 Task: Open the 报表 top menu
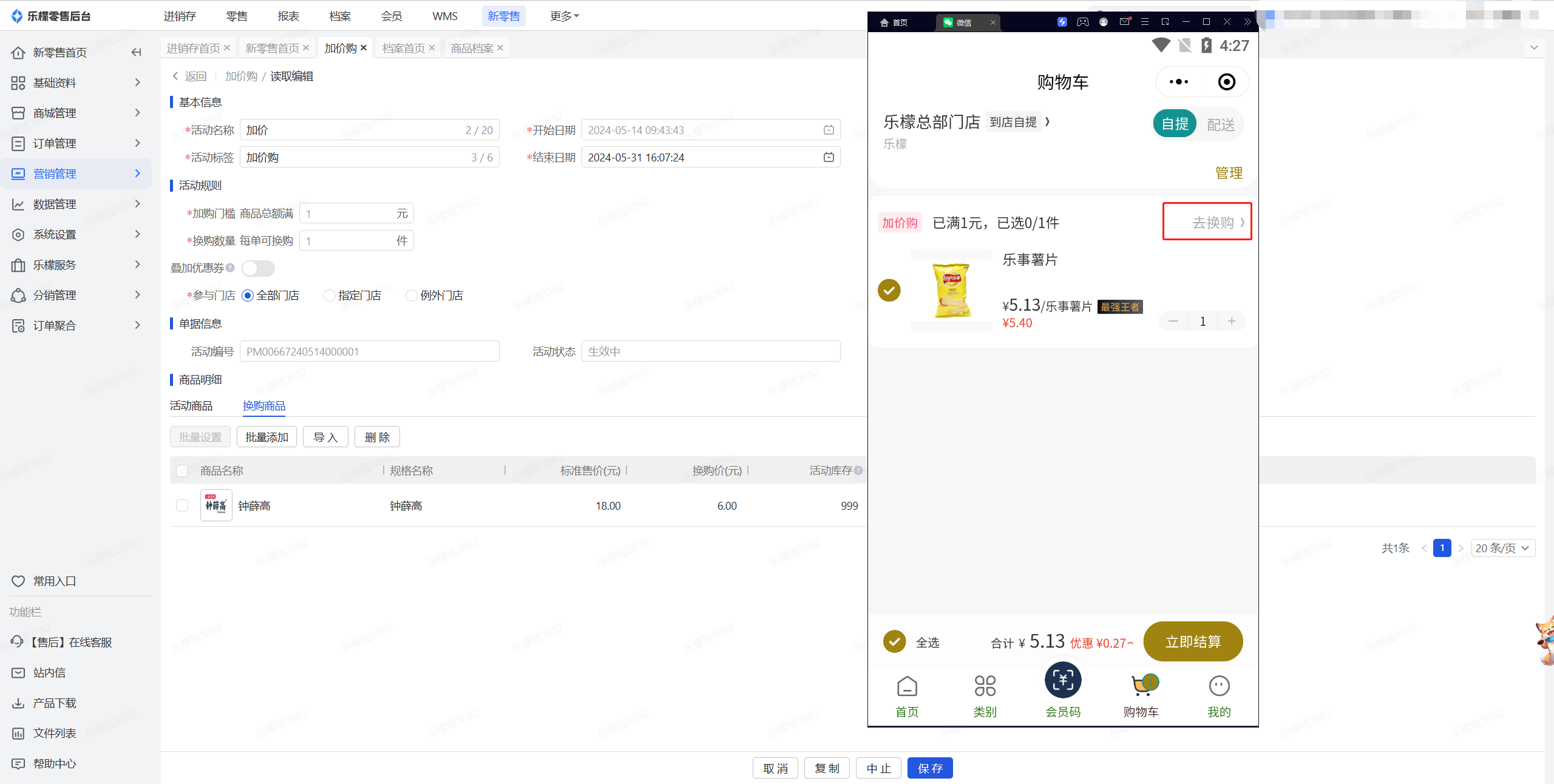pyautogui.click(x=288, y=16)
